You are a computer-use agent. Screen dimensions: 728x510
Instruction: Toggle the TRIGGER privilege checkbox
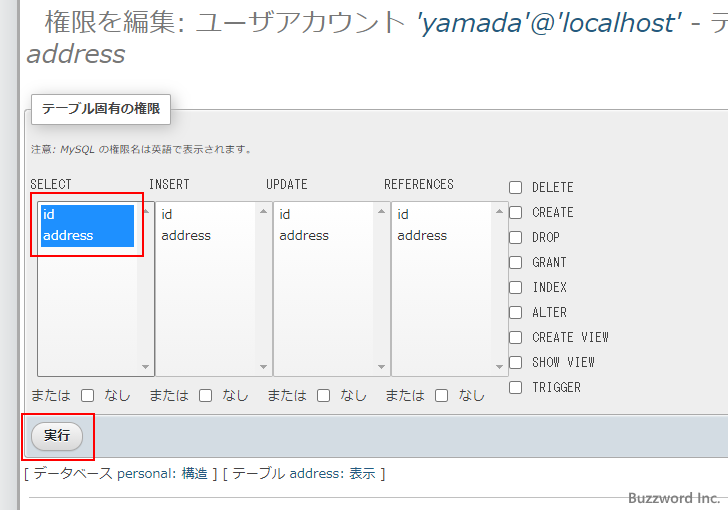(516, 387)
